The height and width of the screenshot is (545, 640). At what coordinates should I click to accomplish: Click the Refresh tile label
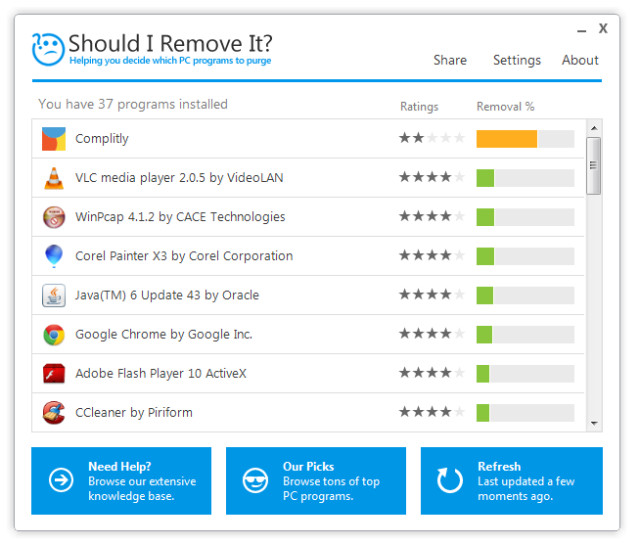click(499, 467)
